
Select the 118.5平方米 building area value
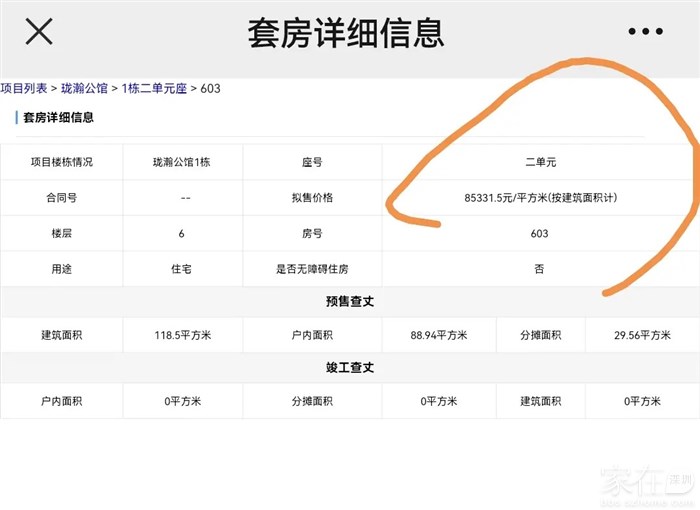coord(182,335)
